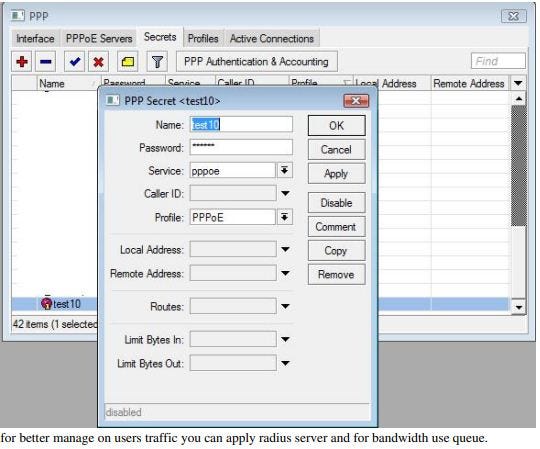Open the filter funnel icon
This screenshot has width=540, height=449.
(157, 62)
